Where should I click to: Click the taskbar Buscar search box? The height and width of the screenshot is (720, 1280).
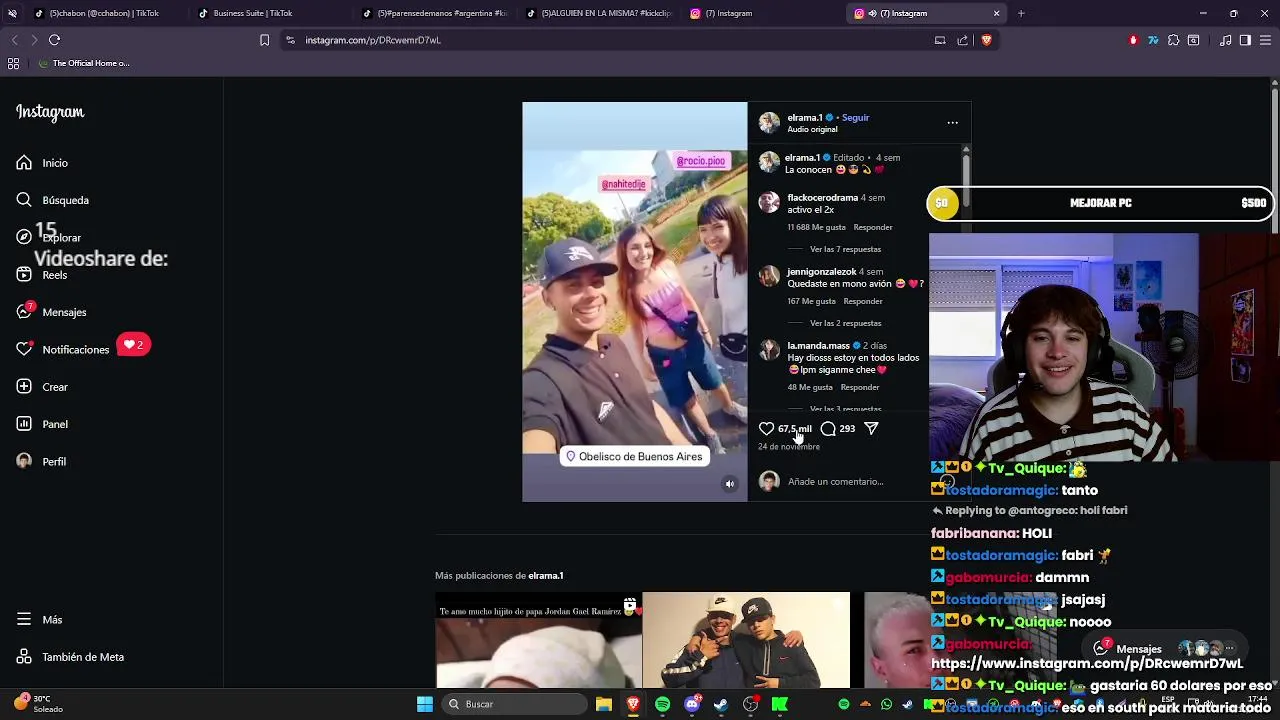(513, 704)
